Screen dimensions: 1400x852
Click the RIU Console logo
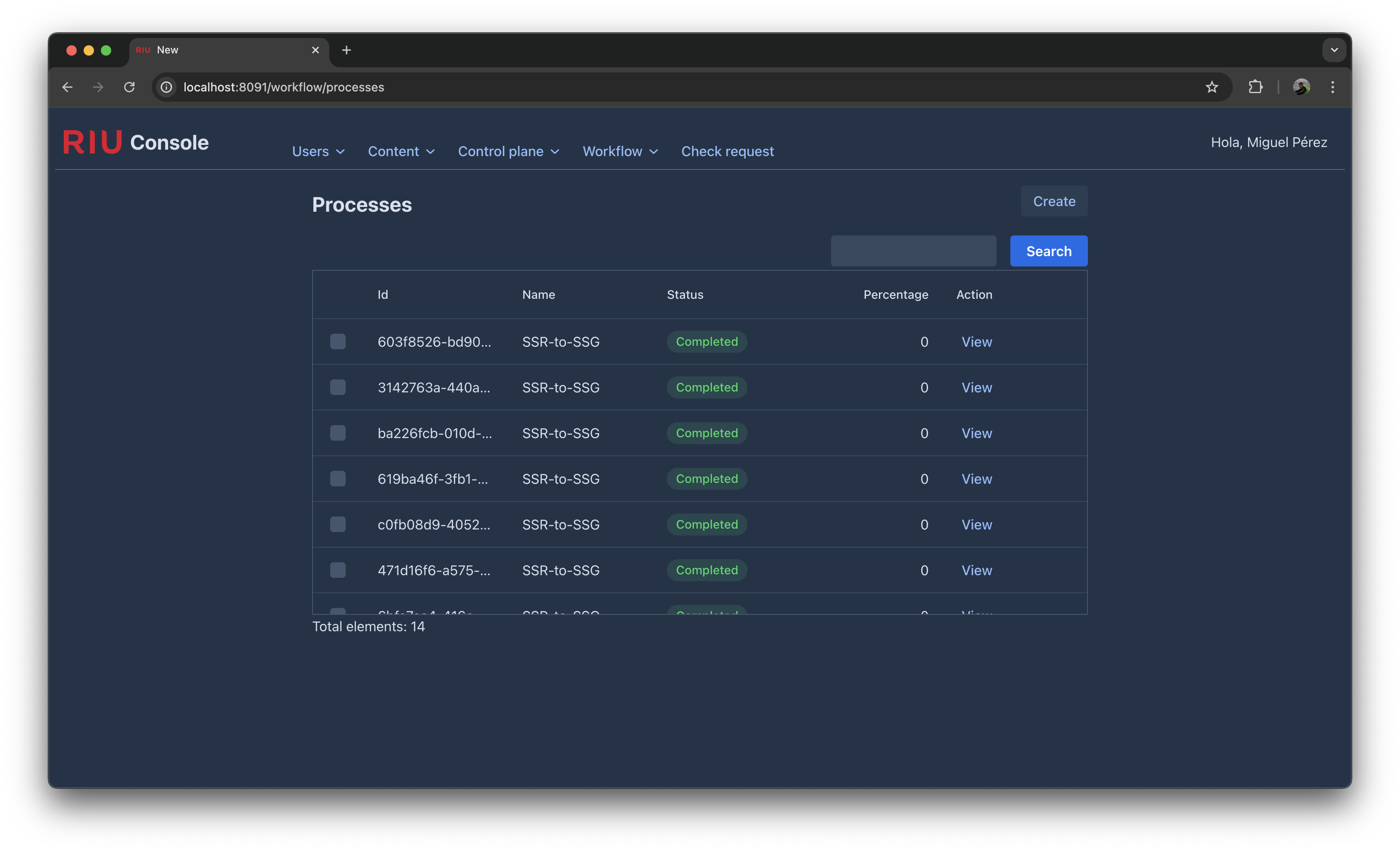pyautogui.click(x=136, y=142)
